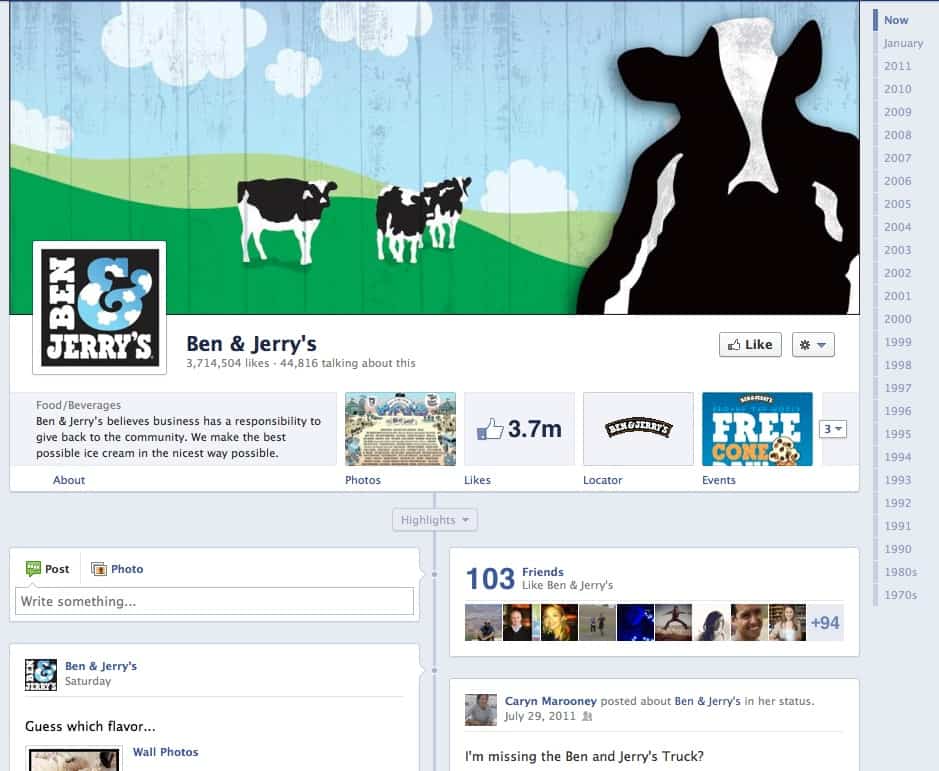Open Caryn Marooney's profile link

(x=550, y=701)
